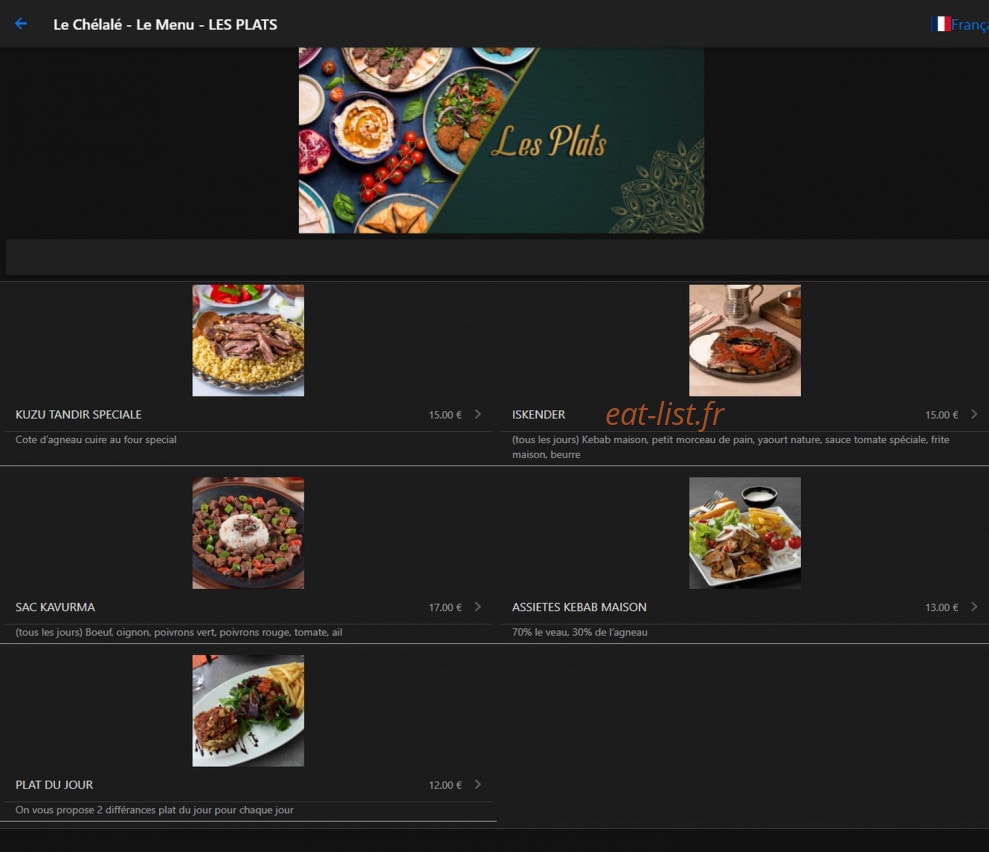The width and height of the screenshot is (989, 852).
Task: View the Sac Kavurma dish image
Action: [248, 533]
